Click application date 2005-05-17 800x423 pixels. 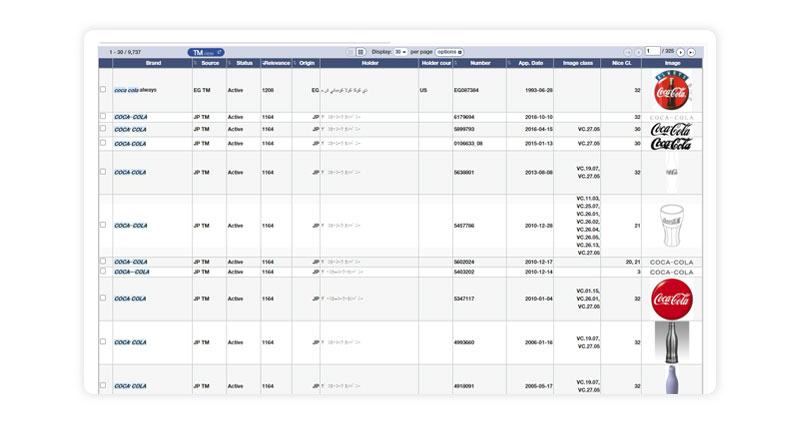click(x=539, y=386)
